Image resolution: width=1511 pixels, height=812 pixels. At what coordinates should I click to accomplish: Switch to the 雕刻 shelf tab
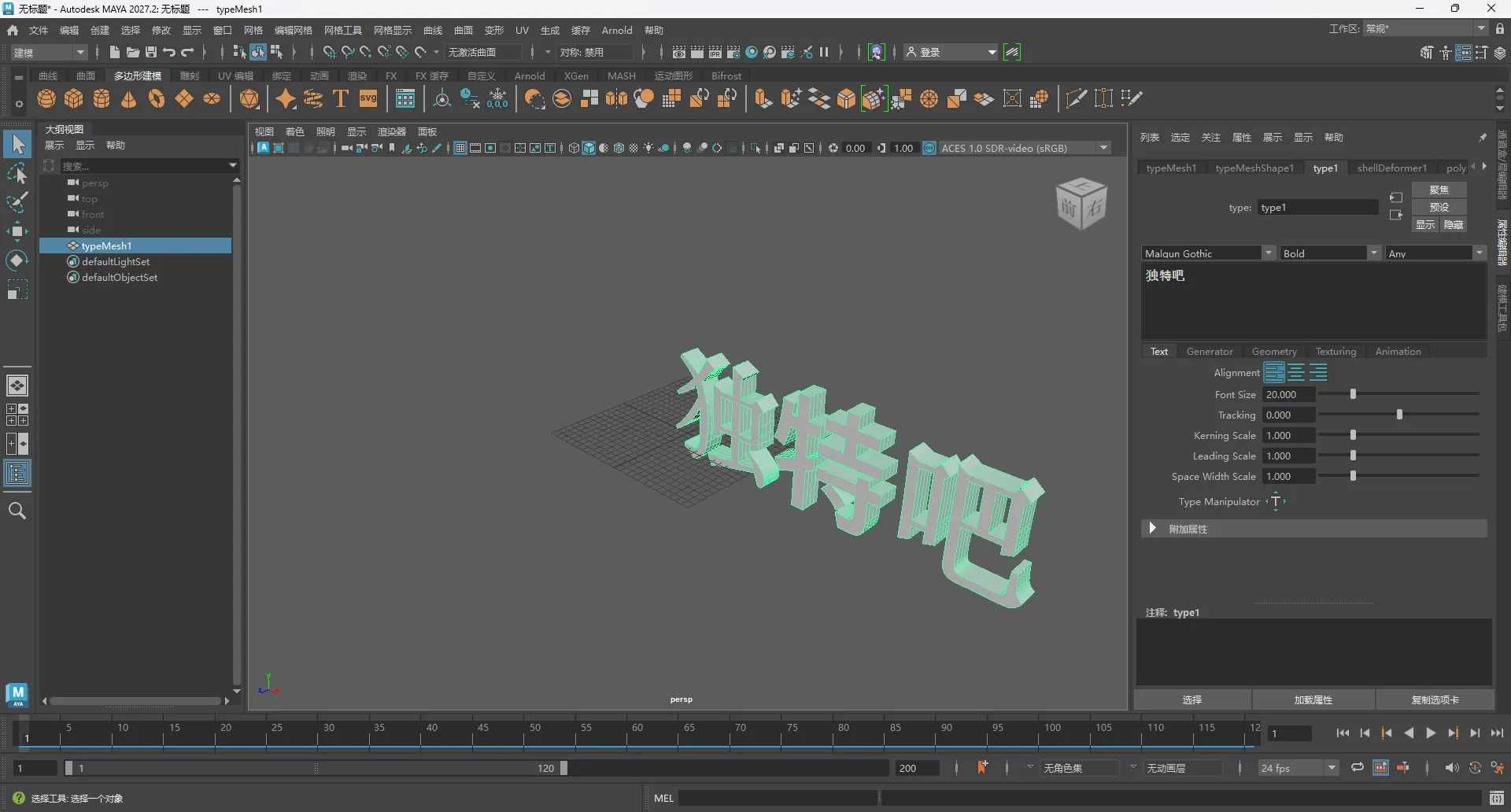[190, 76]
